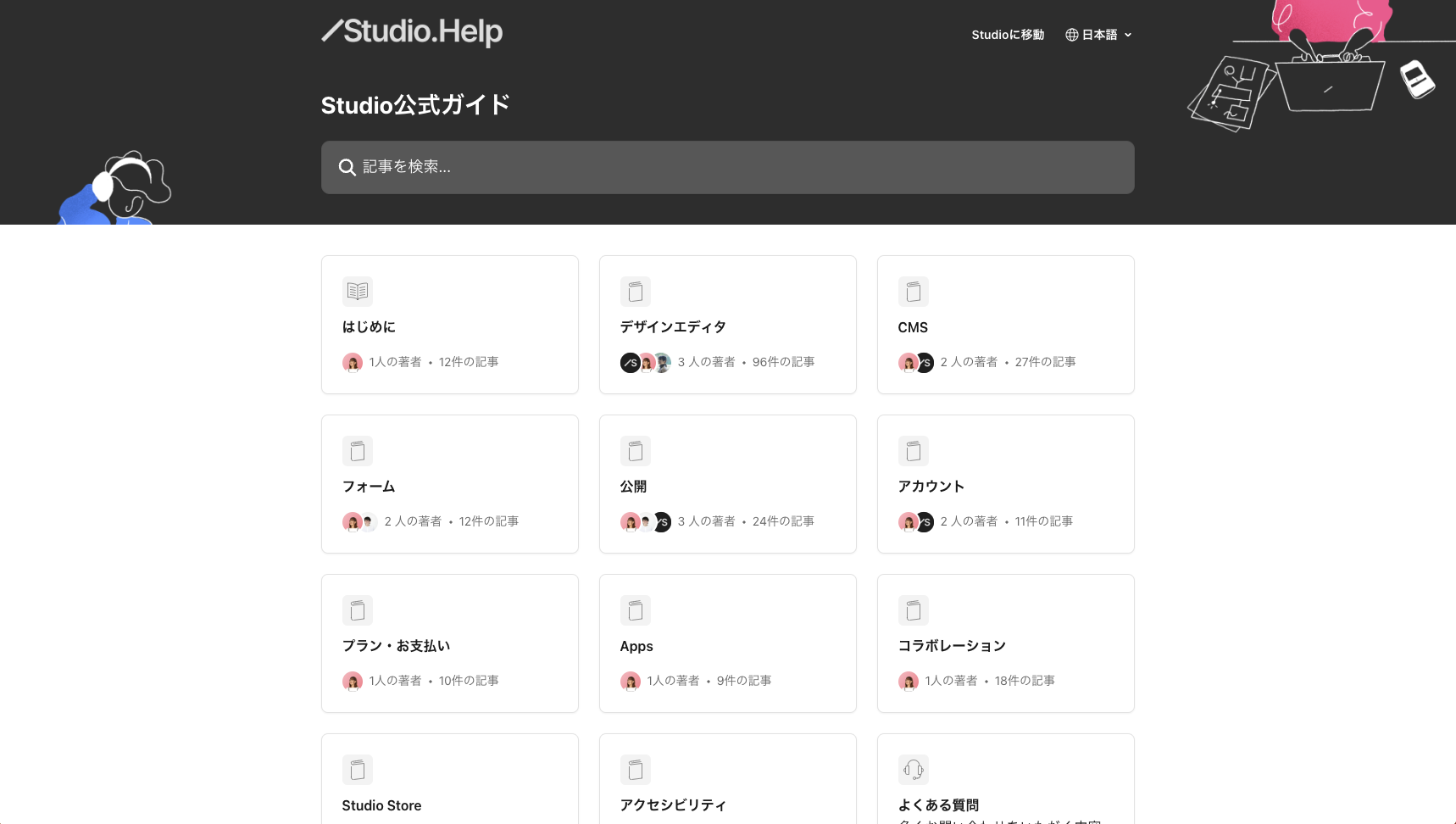Screen dimensions: 1456x824
Task: Click author avatar on コラボレーション card
Action: click(909, 682)
